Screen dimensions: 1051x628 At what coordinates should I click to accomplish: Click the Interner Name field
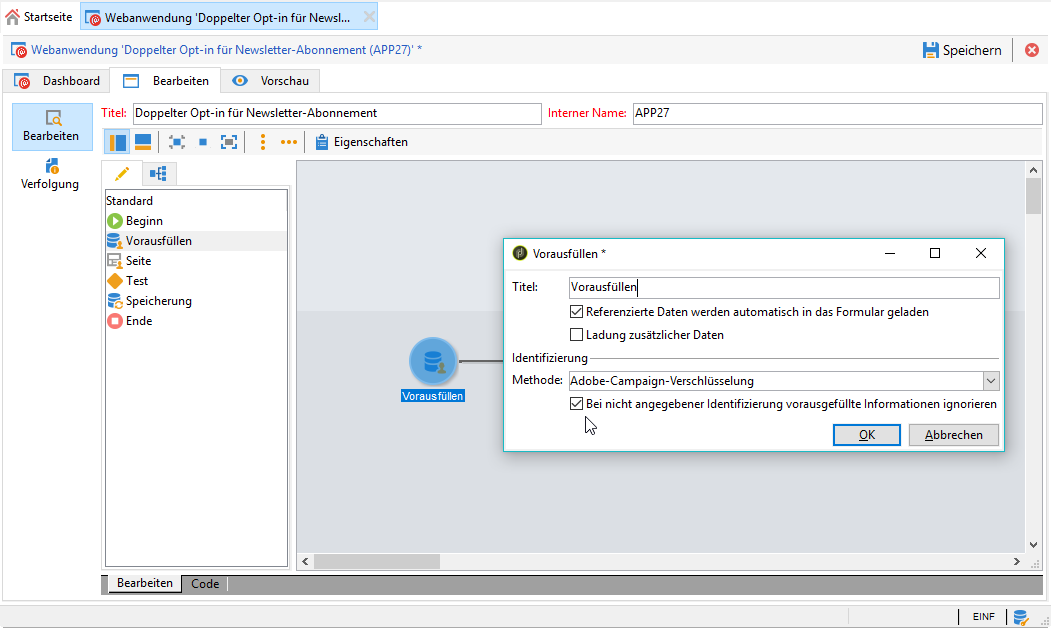[837, 113]
